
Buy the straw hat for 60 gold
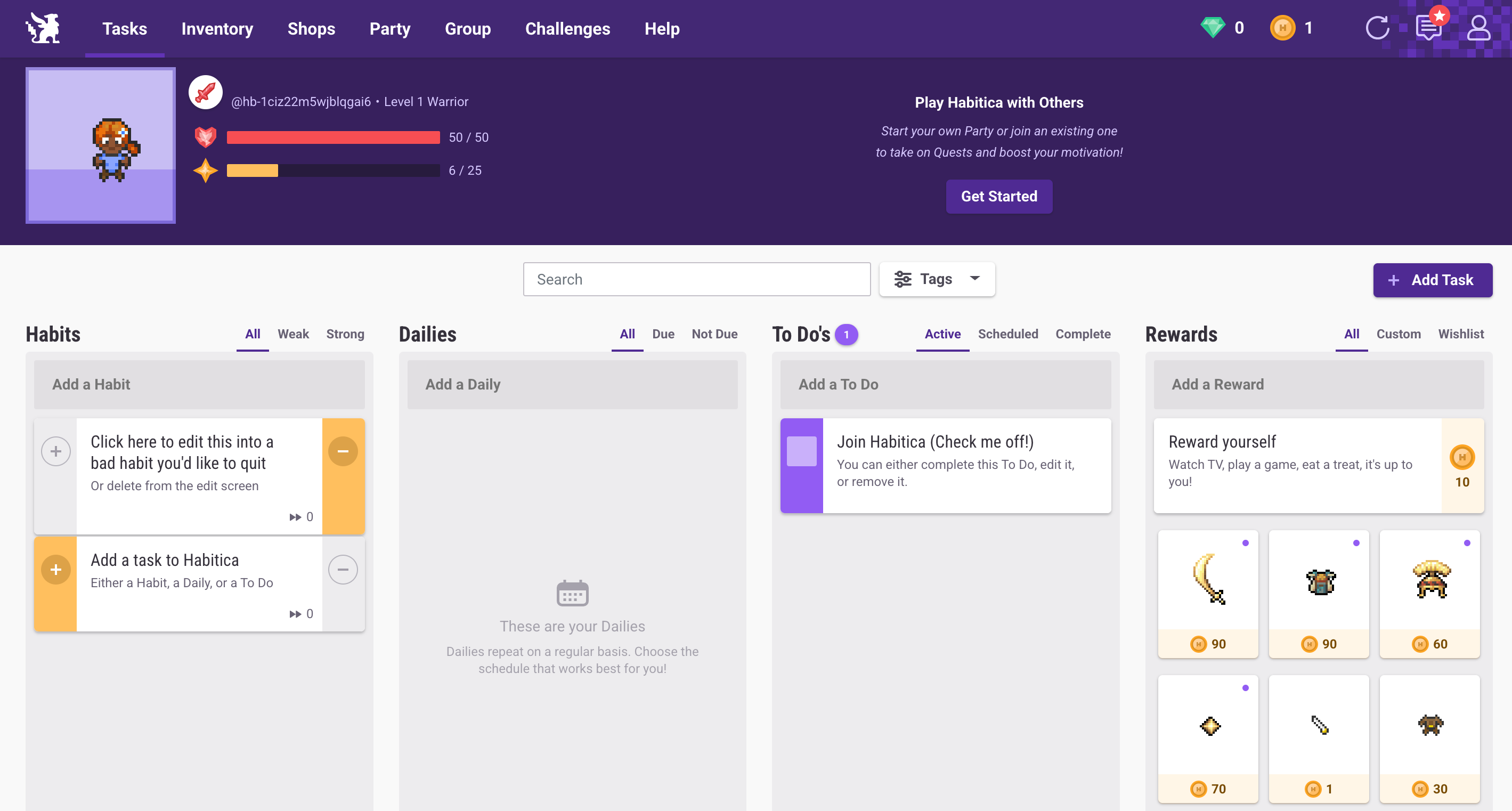[1429, 594]
